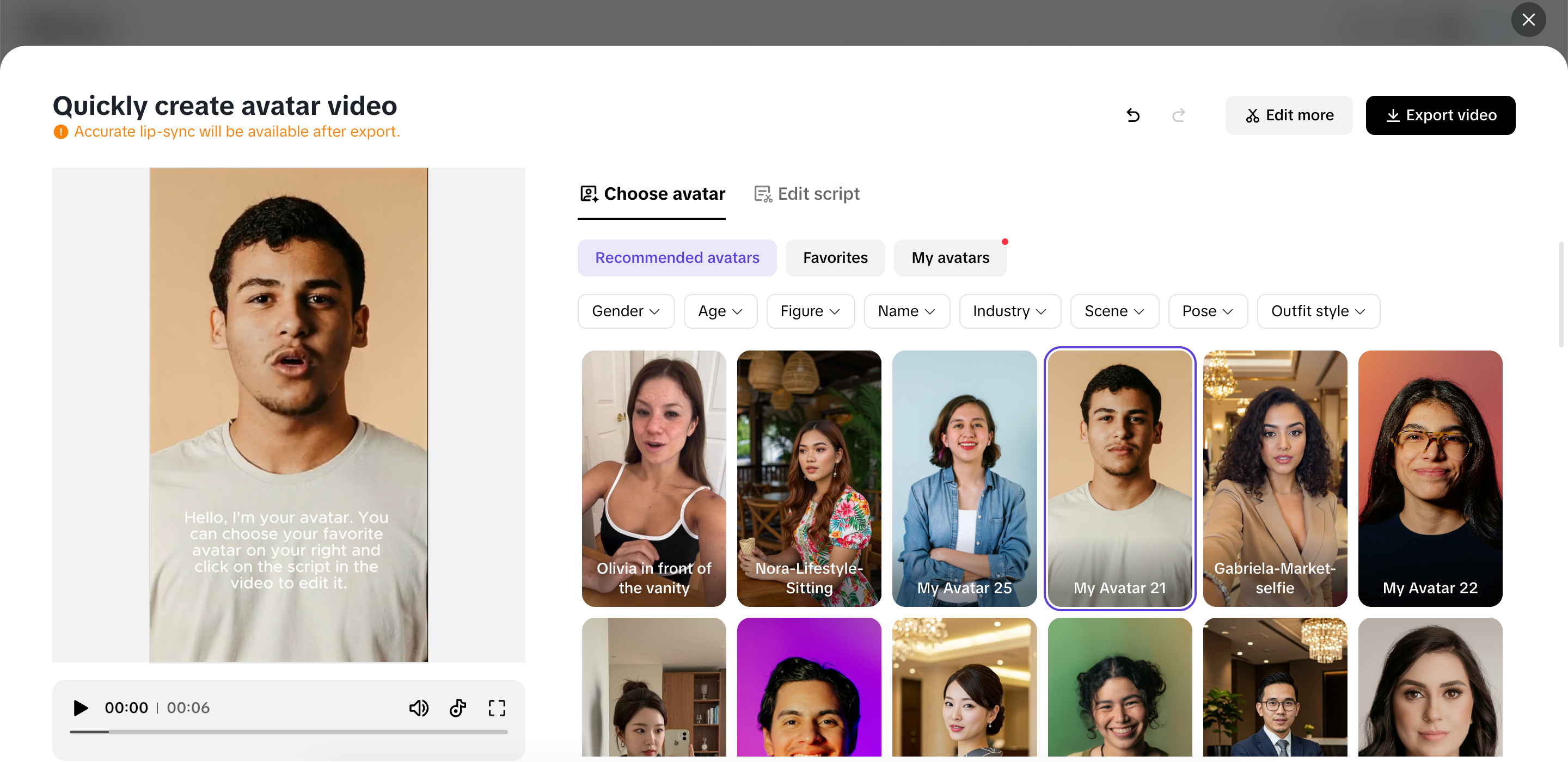The image size is (1568, 762).
Task: Click the redo arrow icon
Action: point(1178,115)
